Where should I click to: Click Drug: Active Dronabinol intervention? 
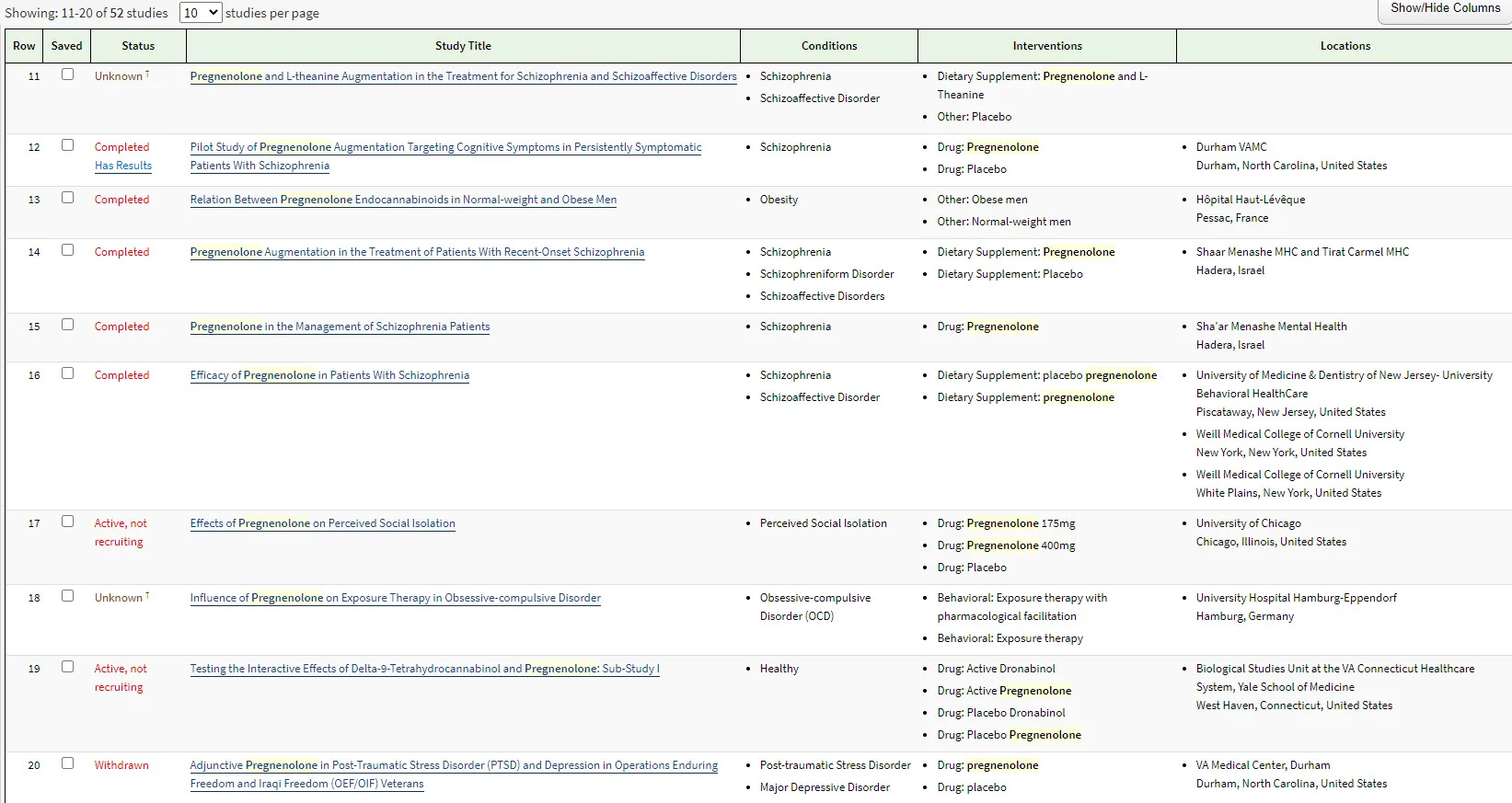pyautogui.click(x=997, y=669)
